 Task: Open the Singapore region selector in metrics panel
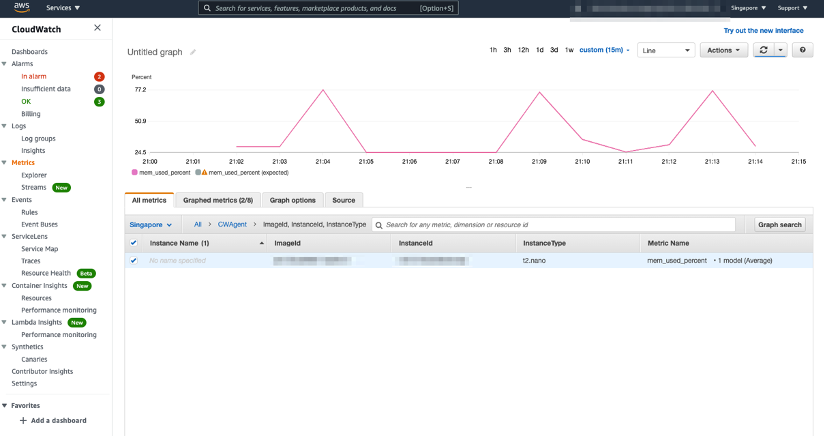[x=150, y=225]
